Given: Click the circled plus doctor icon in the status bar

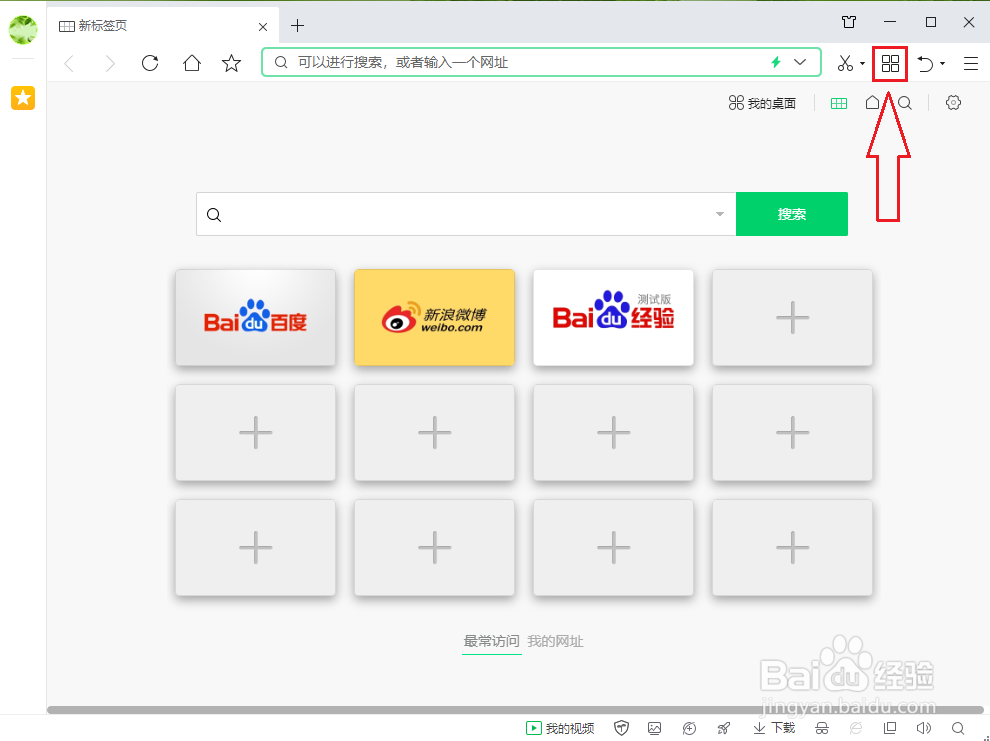Looking at the screenshot, I should (x=689, y=728).
